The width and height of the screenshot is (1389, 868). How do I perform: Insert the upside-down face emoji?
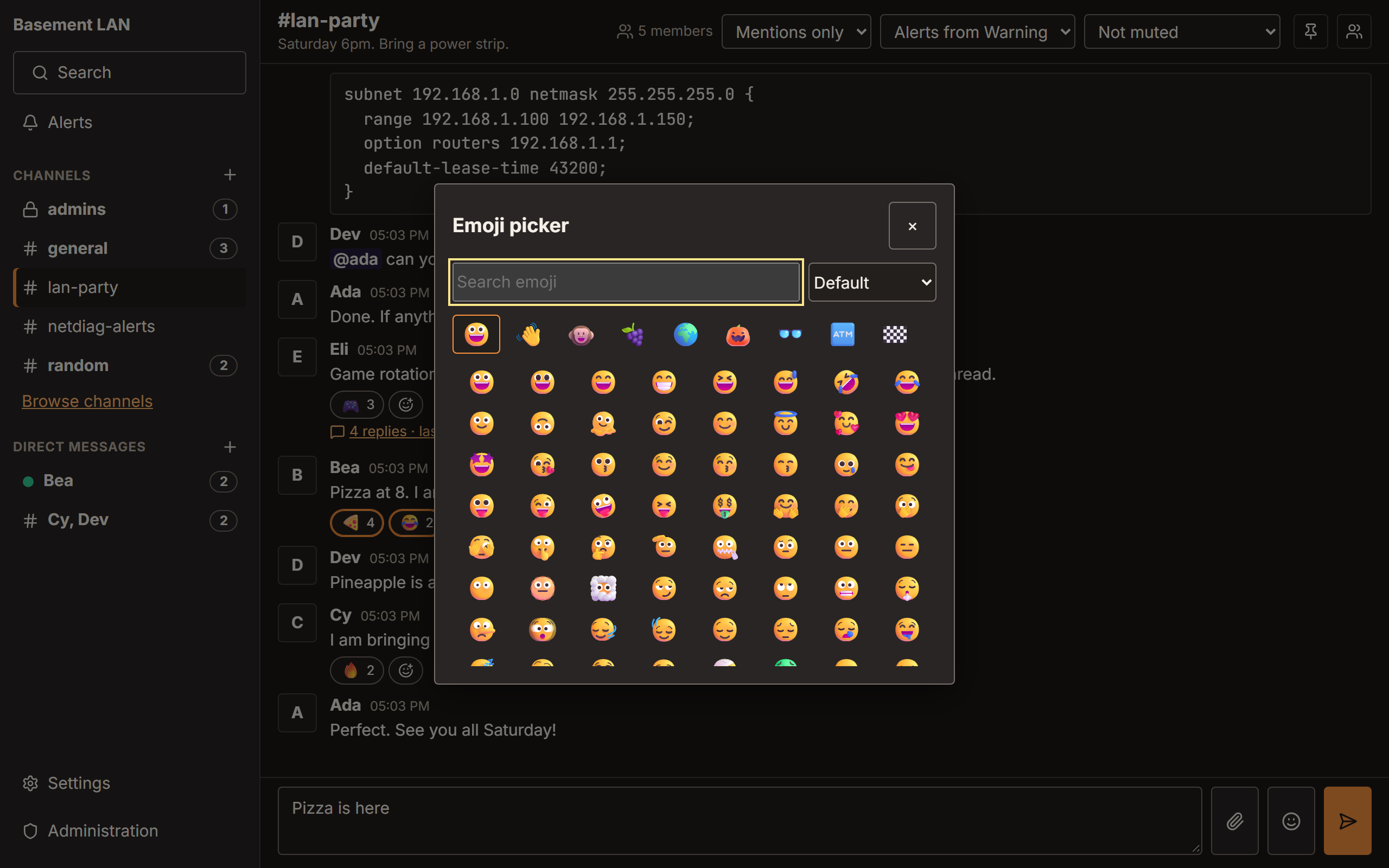coord(543,423)
